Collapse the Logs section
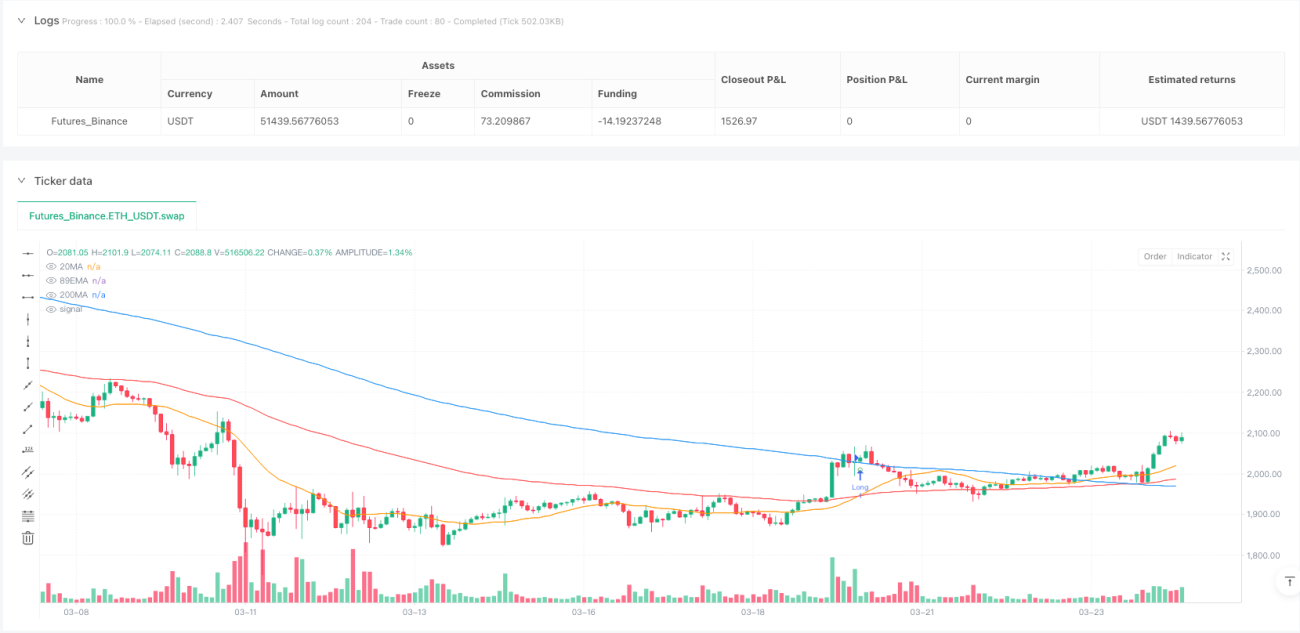Image resolution: width=1300 pixels, height=633 pixels. (x=22, y=20)
